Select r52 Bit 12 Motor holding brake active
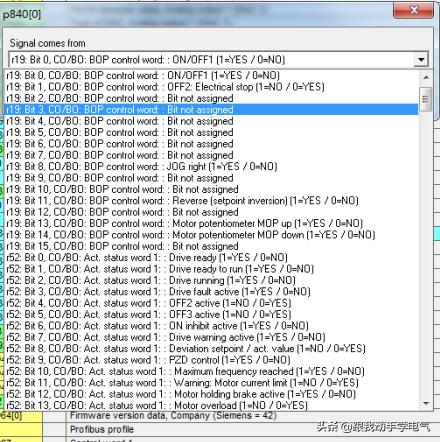Viewport: 440px width, 442px height. coord(211,394)
